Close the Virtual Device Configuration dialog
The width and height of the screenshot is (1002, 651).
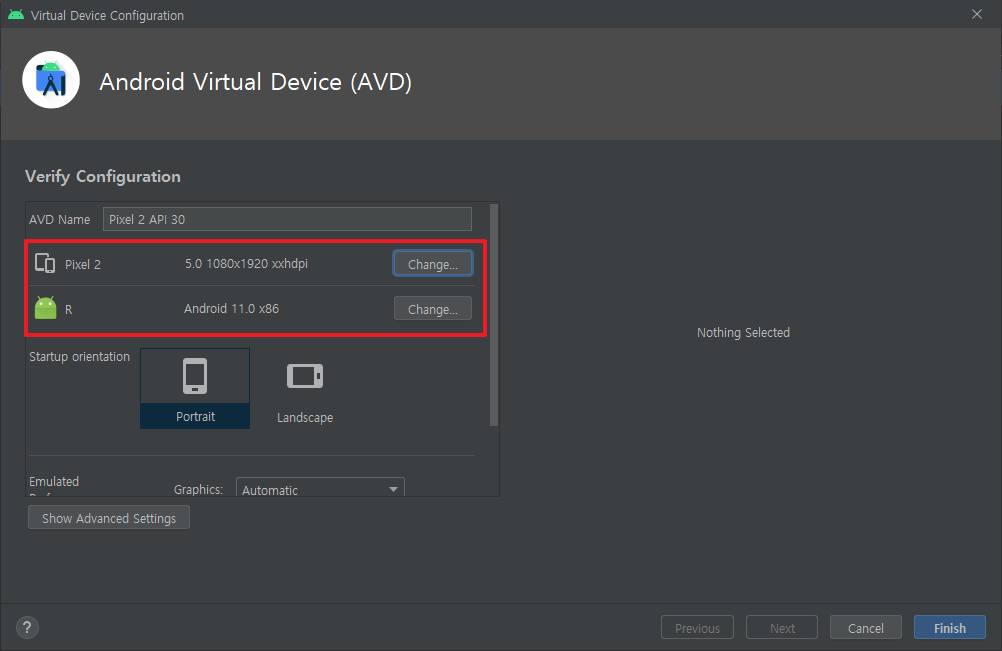click(x=976, y=14)
